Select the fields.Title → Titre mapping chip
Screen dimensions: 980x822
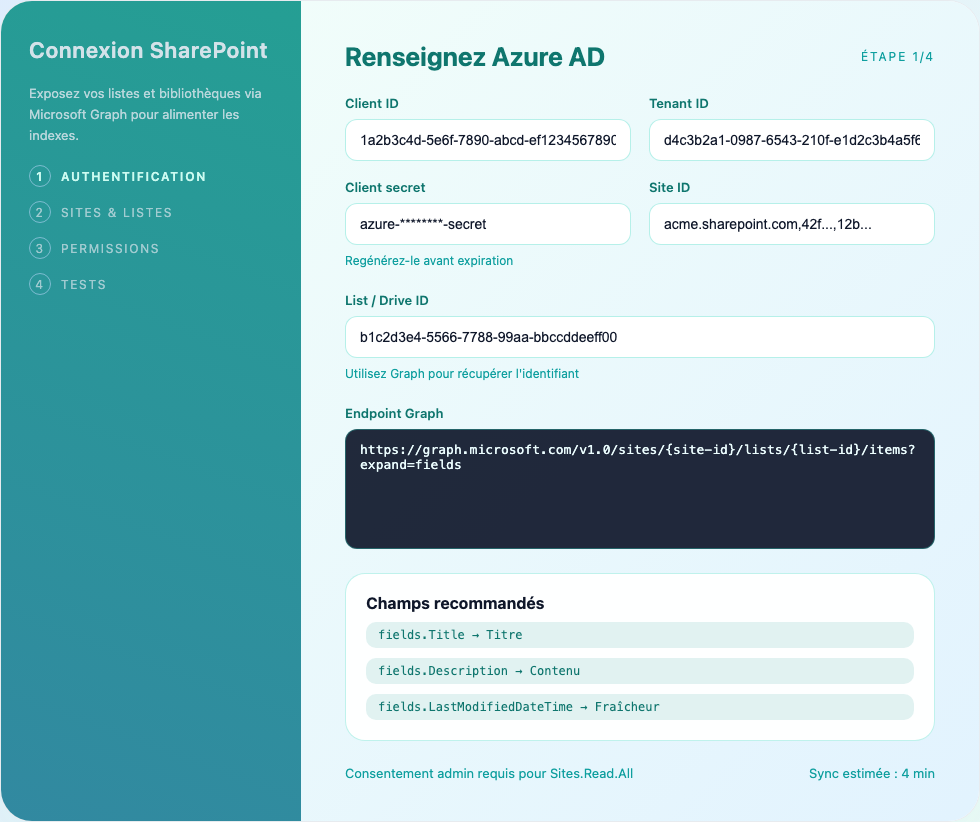click(640, 635)
